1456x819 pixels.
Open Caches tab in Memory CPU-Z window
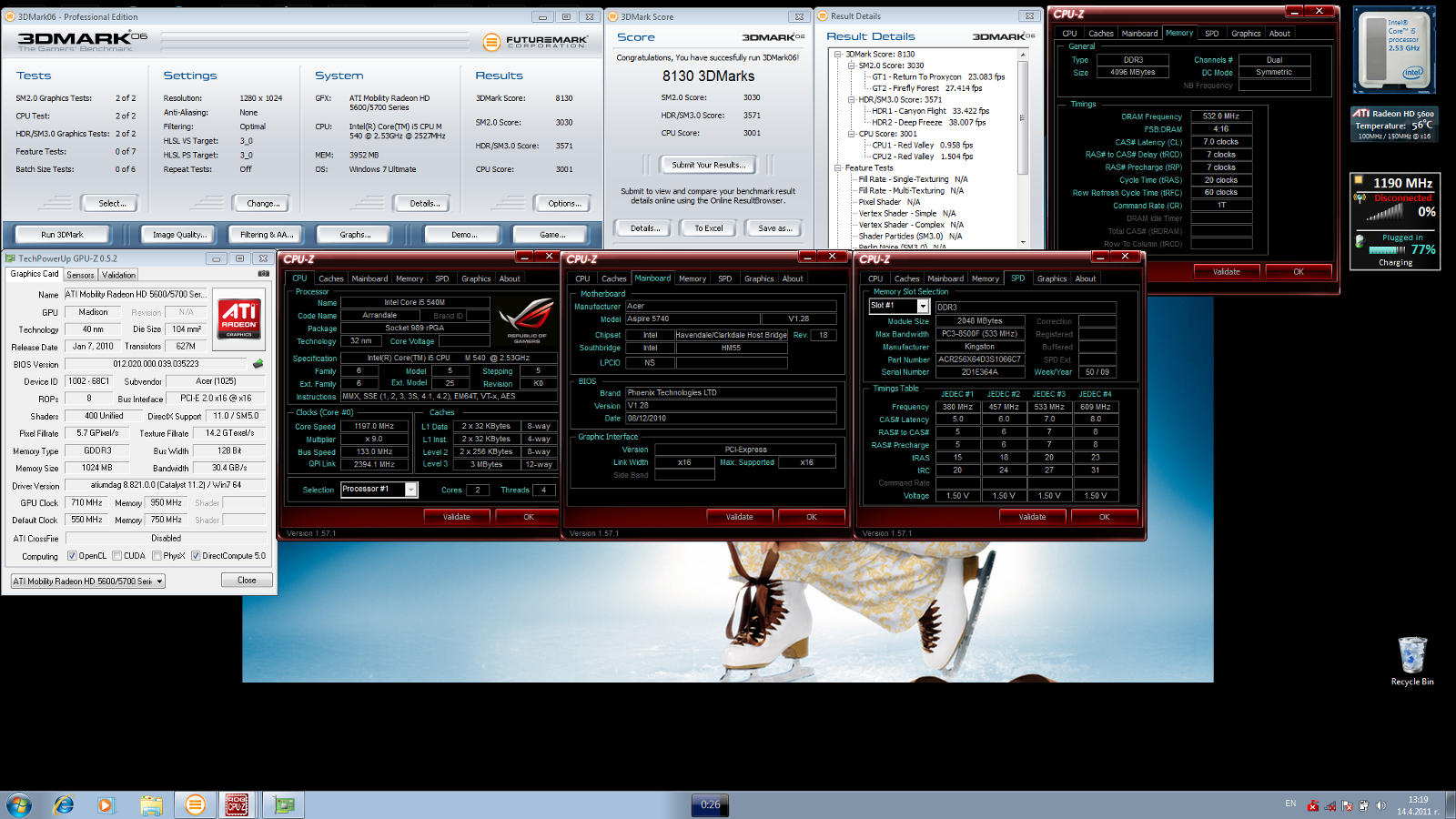[1101, 34]
